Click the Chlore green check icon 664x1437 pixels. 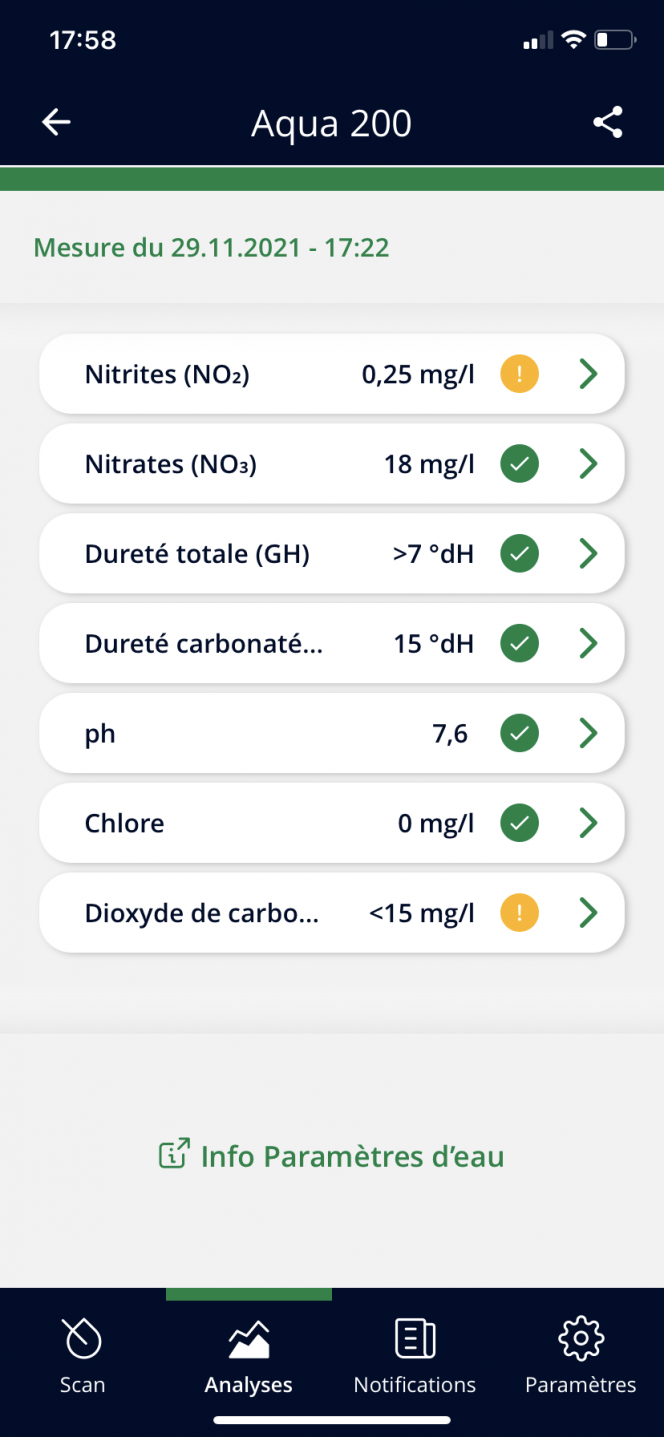point(519,823)
